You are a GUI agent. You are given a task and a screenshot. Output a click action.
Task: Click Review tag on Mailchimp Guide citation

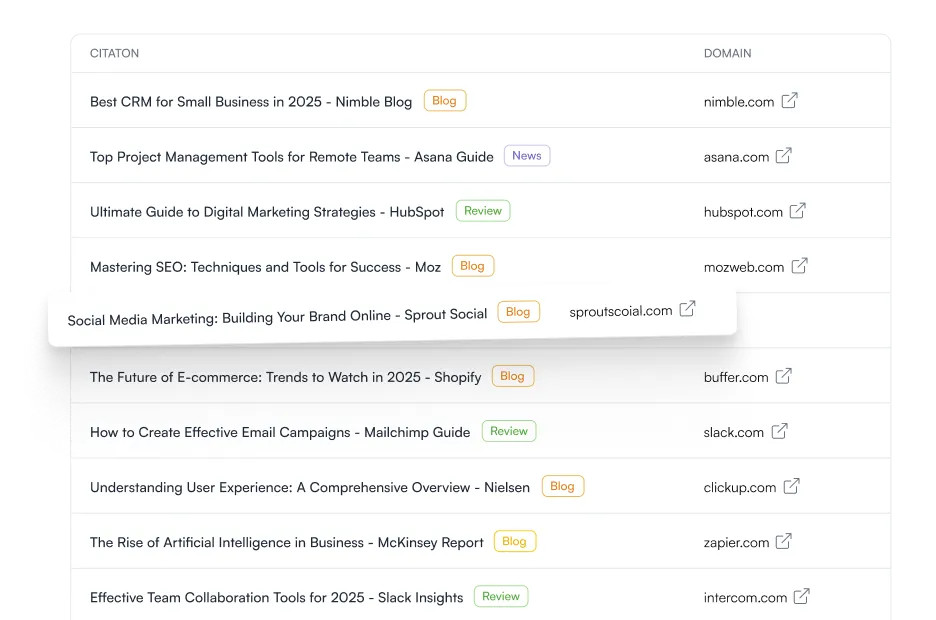click(x=509, y=431)
